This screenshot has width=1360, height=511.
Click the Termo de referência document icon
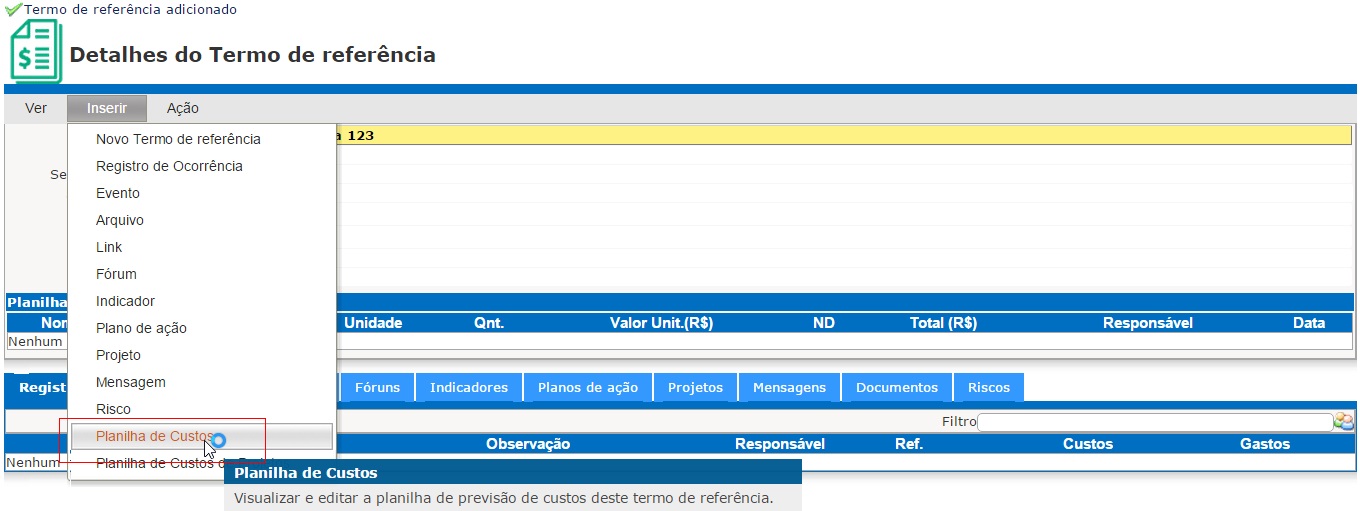(36, 52)
